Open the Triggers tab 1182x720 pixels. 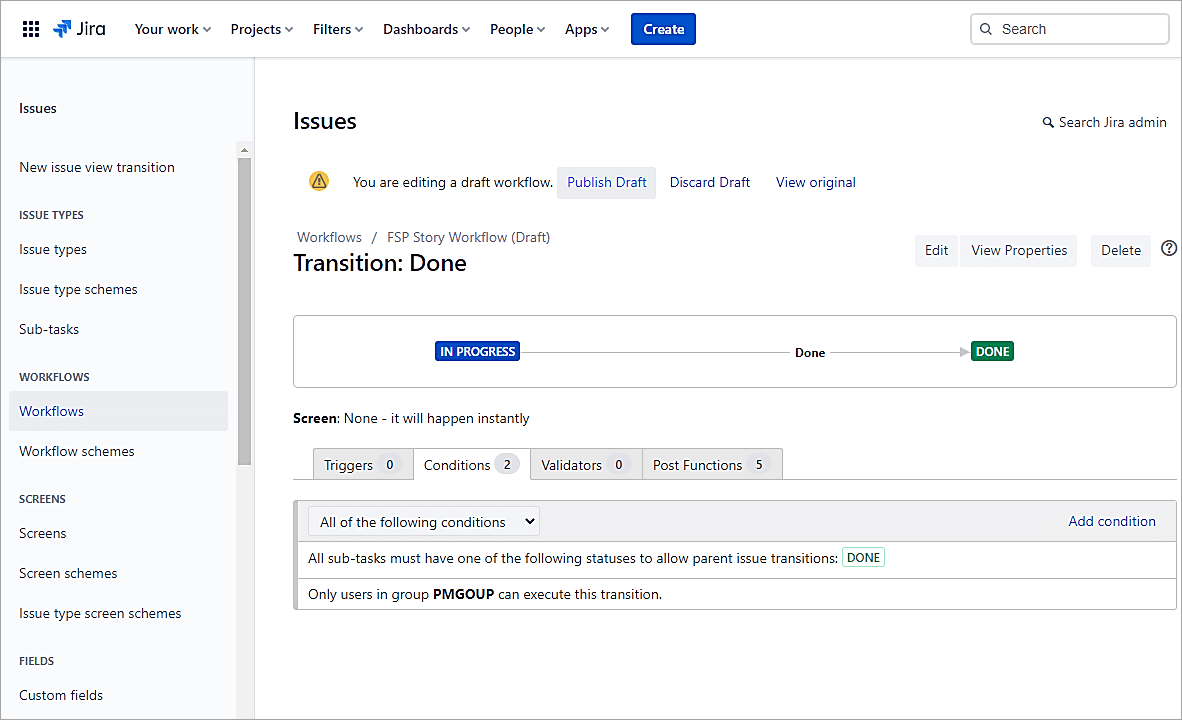pyautogui.click(x=362, y=465)
